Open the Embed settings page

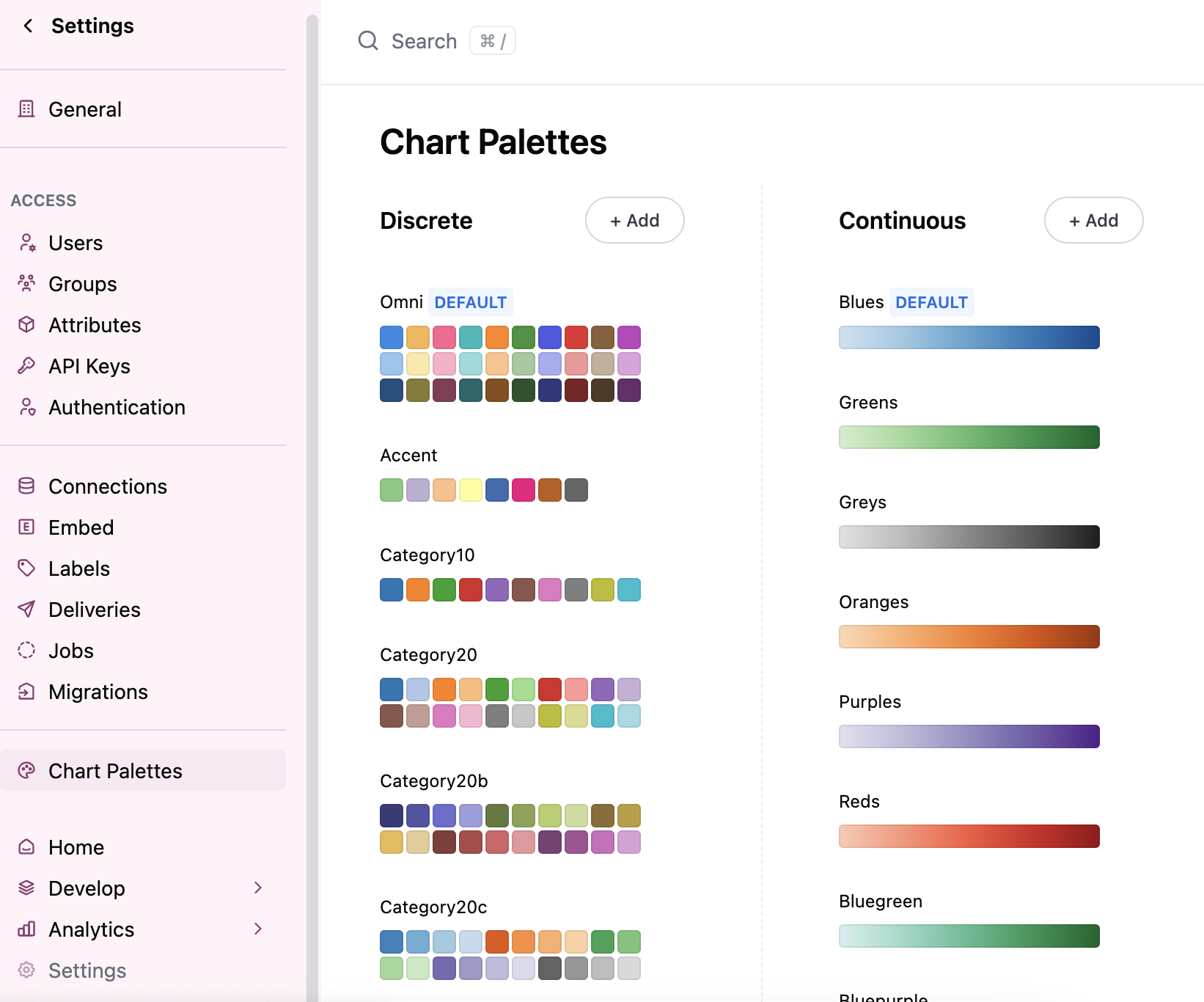(81, 527)
